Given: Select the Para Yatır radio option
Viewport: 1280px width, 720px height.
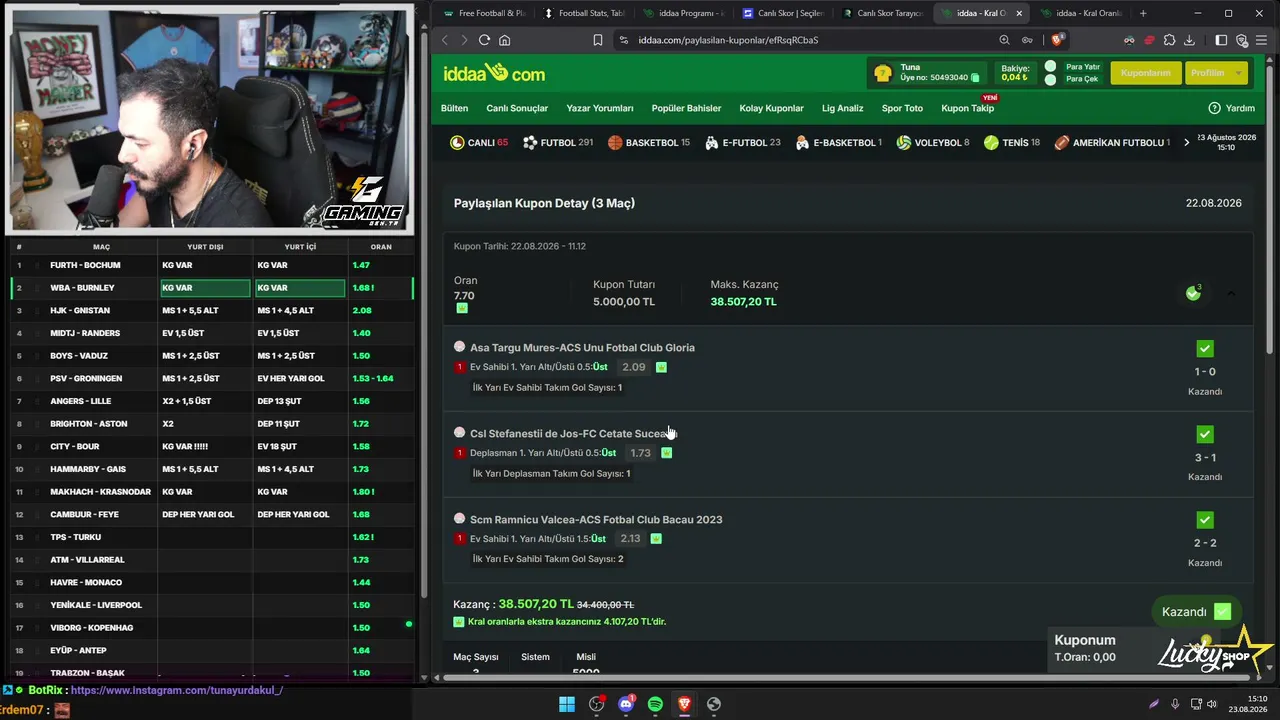Looking at the screenshot, I should 1050,67.
